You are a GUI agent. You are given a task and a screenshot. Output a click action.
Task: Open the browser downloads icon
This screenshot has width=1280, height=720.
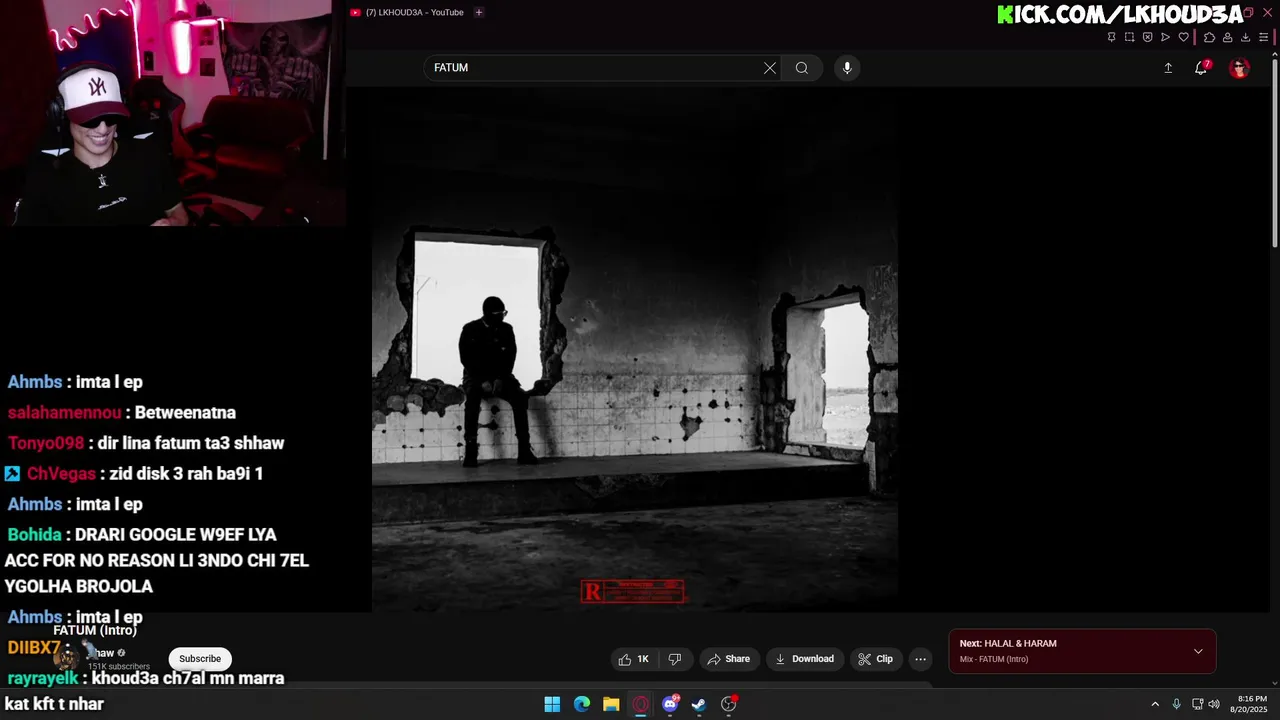point(1245,37)
